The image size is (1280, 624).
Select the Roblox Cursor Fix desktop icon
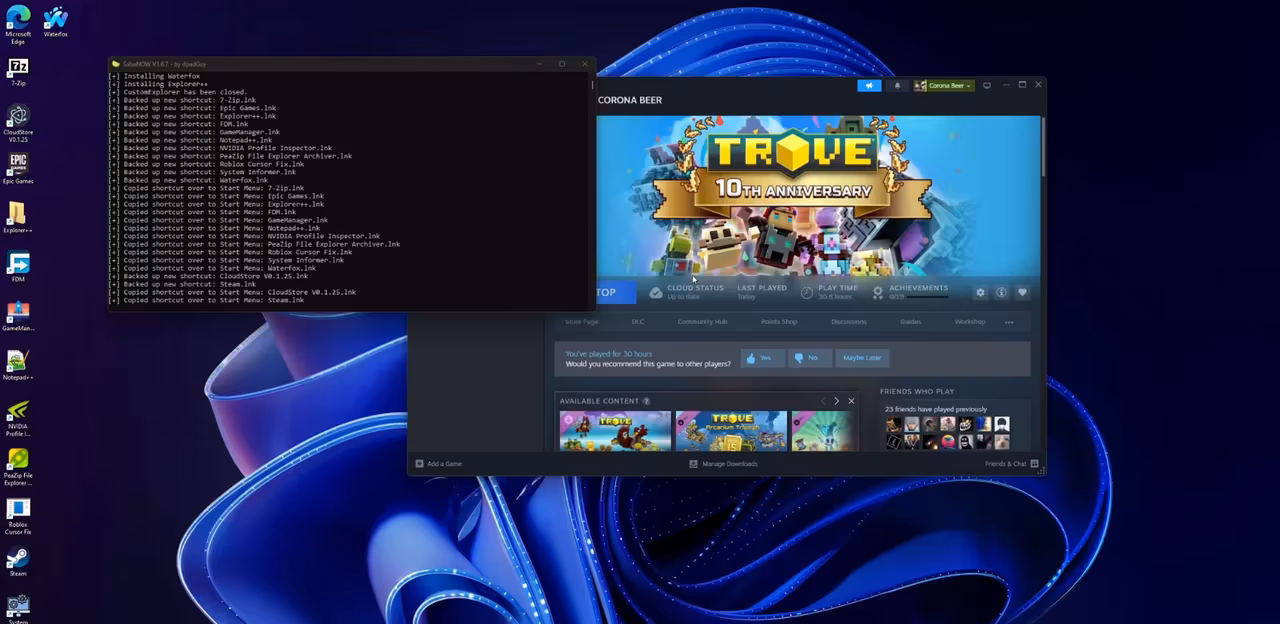(x=18, y=517)
